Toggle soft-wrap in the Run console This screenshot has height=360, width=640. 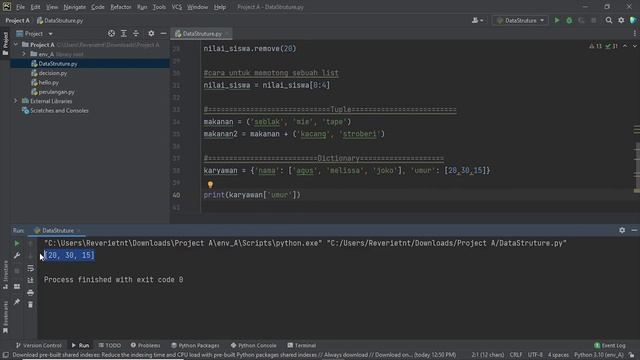31,268
